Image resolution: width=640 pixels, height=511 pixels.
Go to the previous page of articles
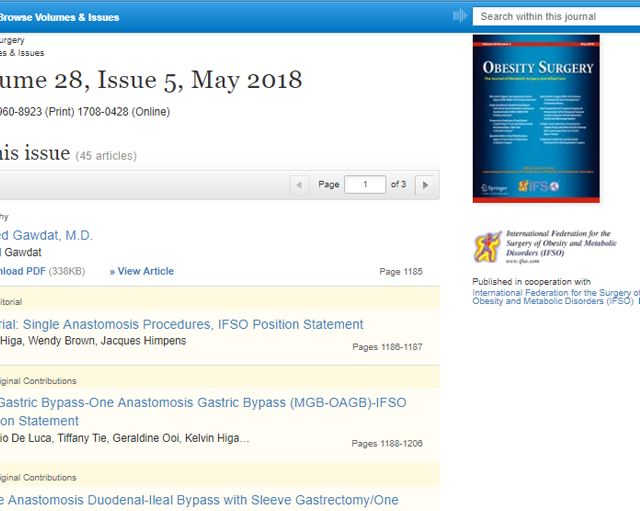(x=300, y=185)
